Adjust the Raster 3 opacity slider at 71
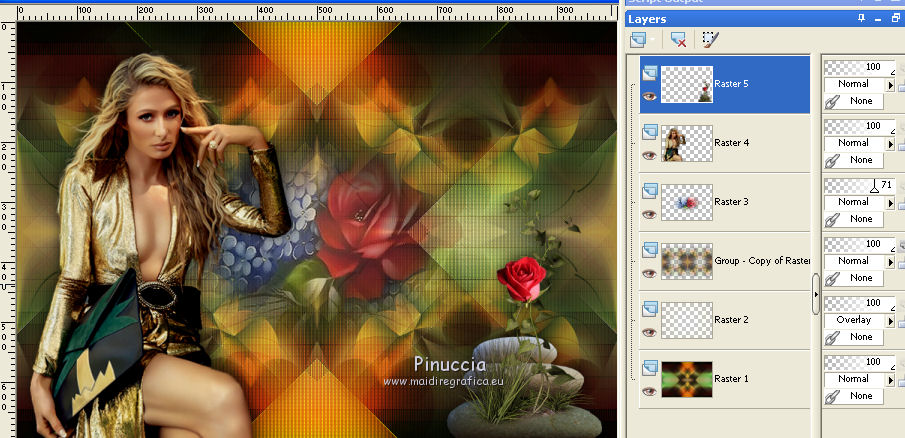The image size is (905, 438). tap(859, 185)
